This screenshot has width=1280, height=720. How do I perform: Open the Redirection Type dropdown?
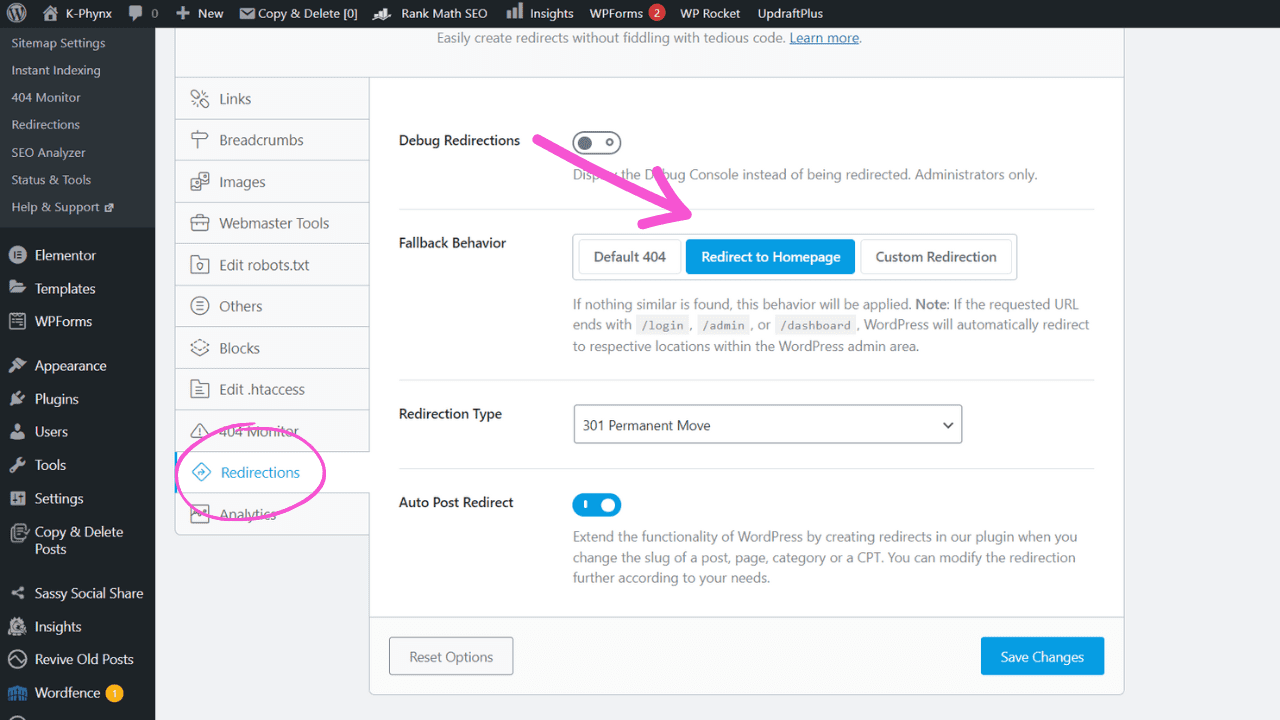[767, 424]
